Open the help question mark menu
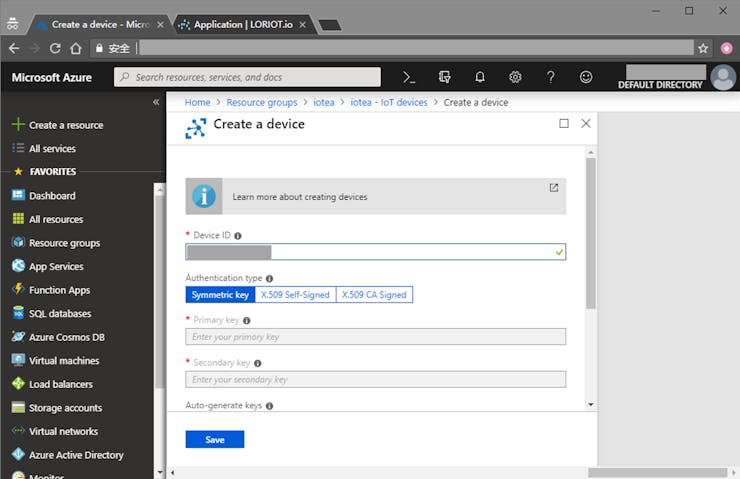Image resolution: width=740 pixels, height=479 pixels. [x=551, y=77]
